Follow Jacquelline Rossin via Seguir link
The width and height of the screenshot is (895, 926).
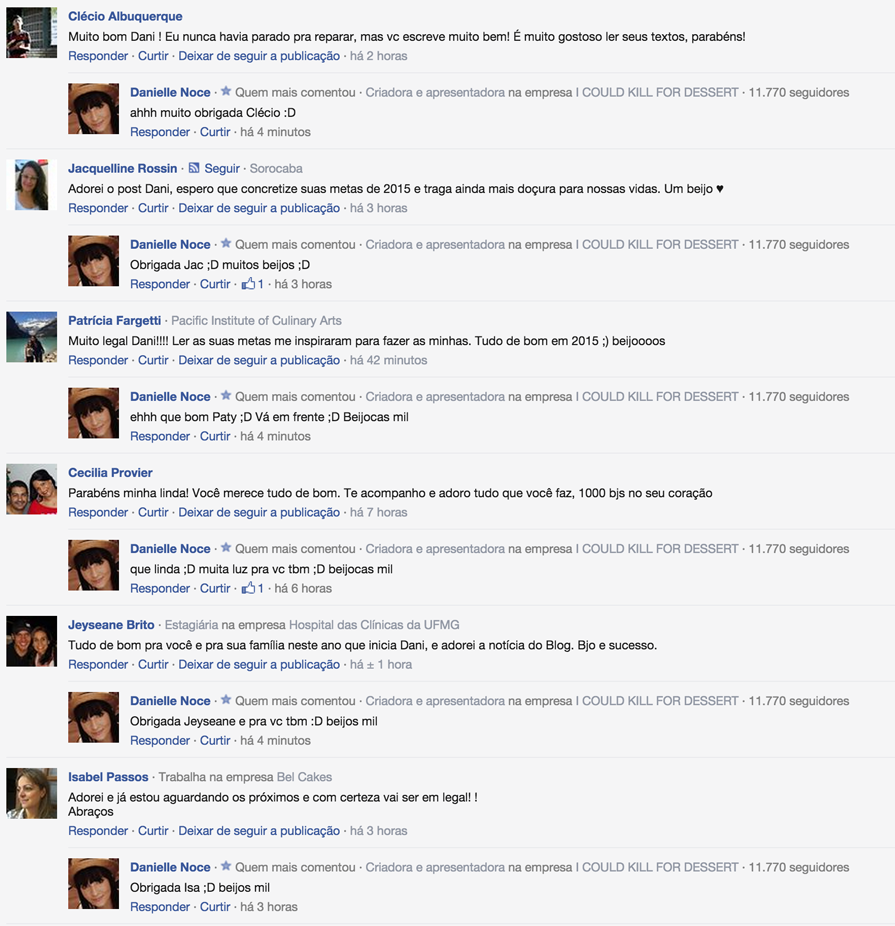222,168
